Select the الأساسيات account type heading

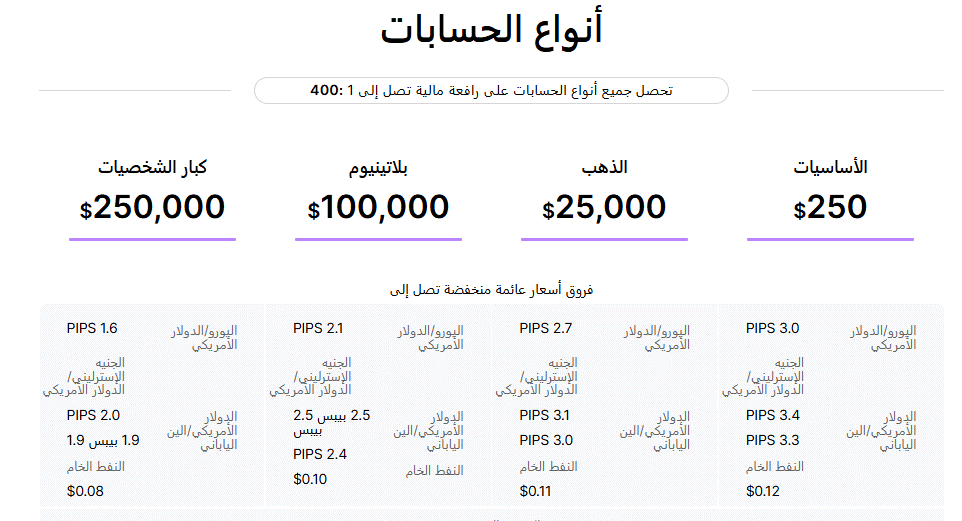(830, 167)
